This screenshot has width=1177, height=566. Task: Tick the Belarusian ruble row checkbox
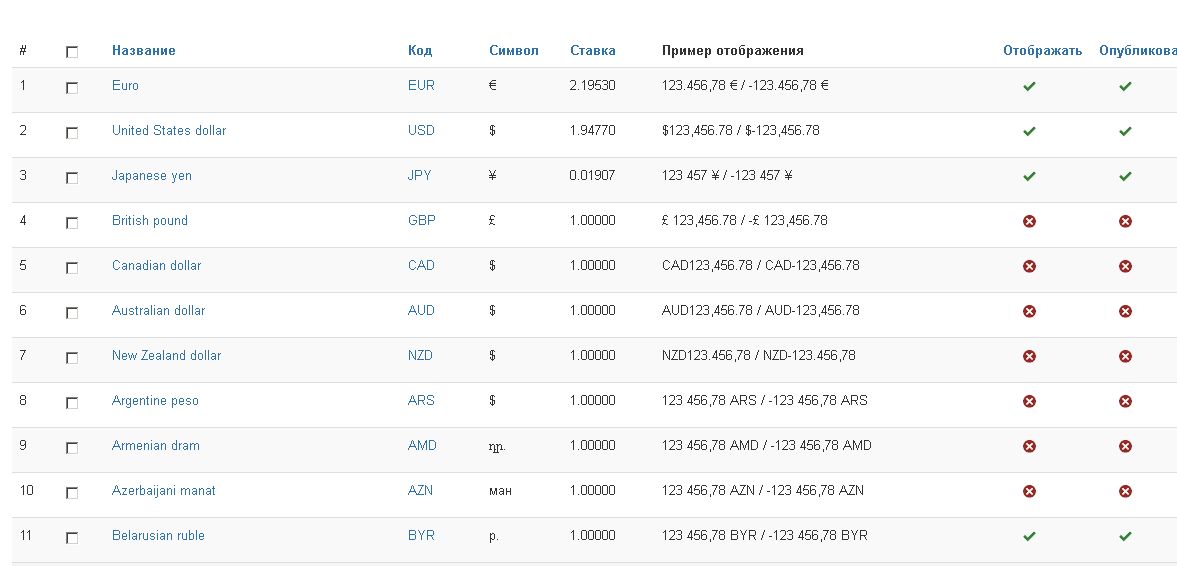[72, 538]
